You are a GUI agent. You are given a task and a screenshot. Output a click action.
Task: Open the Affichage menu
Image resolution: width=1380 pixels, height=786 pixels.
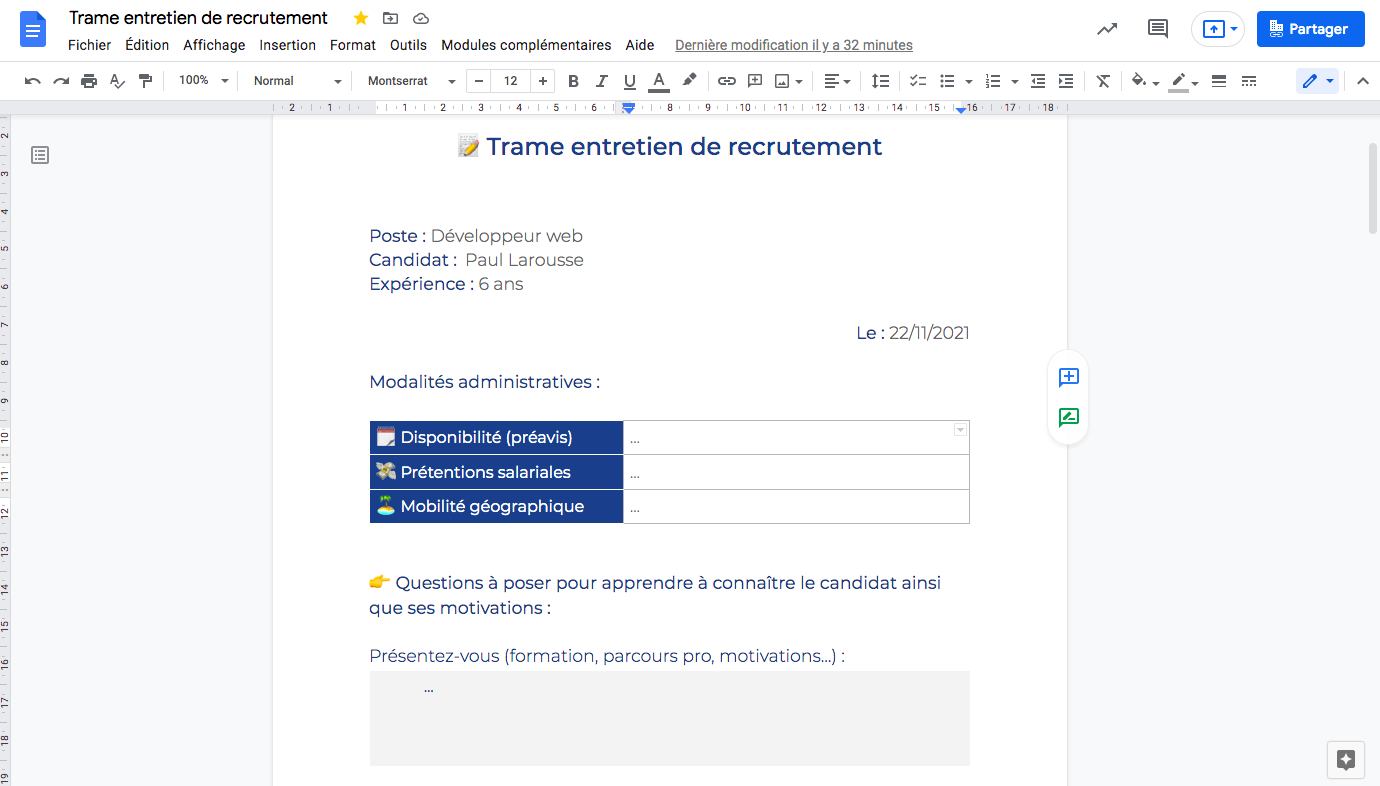pos(214,45)
